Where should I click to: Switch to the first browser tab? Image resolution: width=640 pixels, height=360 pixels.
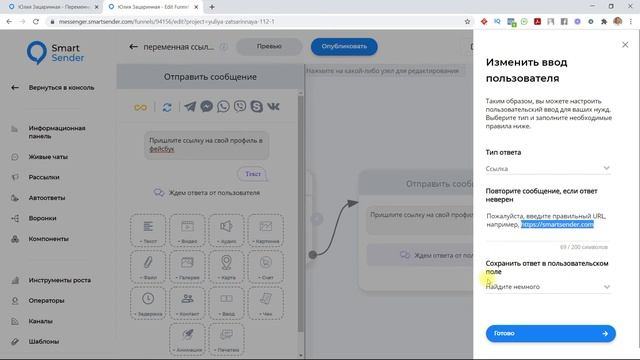(x=52, y=7)
